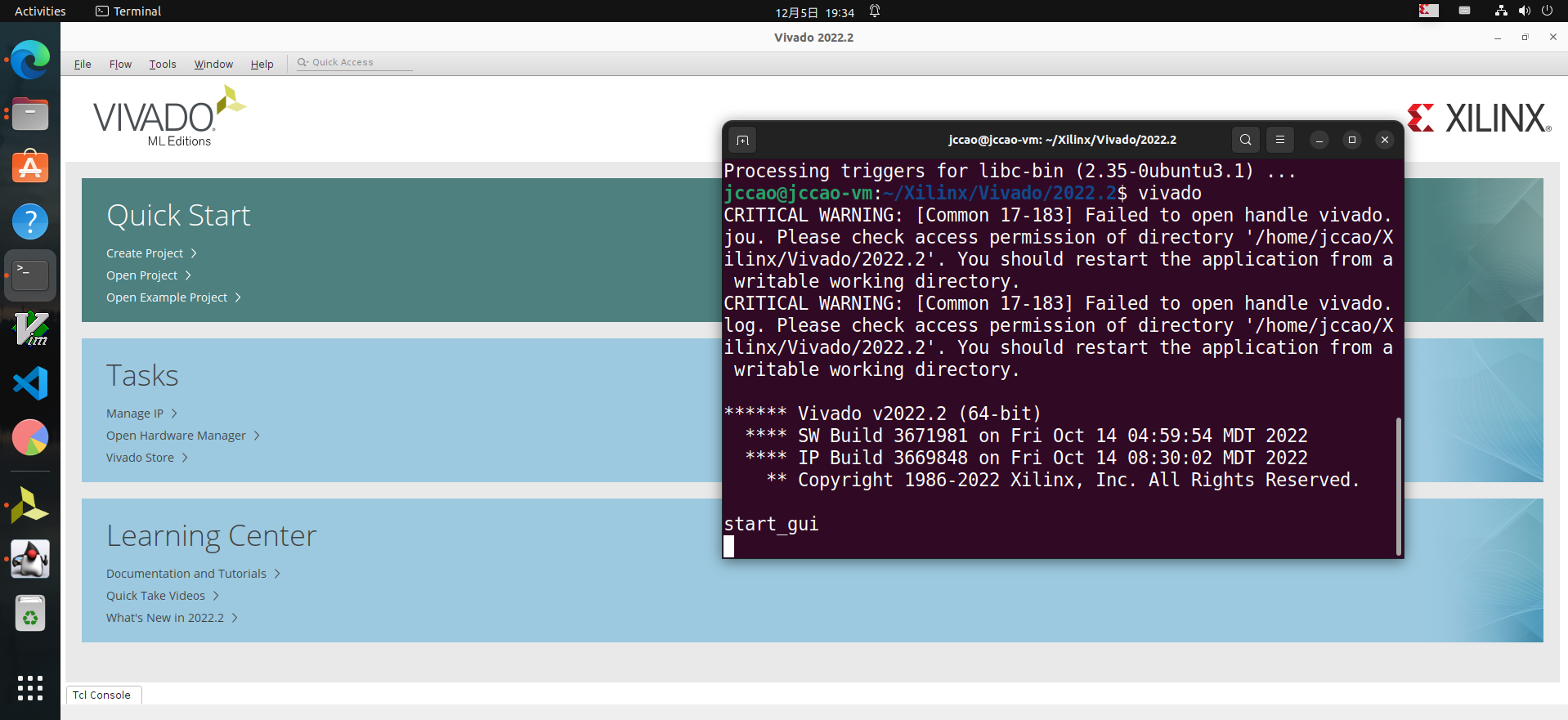Expand the chevron beside Manage IP

click(x=174, y=414)
